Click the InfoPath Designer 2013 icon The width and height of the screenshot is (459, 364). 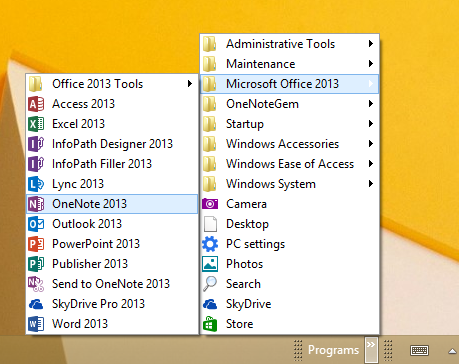[36, 144]
